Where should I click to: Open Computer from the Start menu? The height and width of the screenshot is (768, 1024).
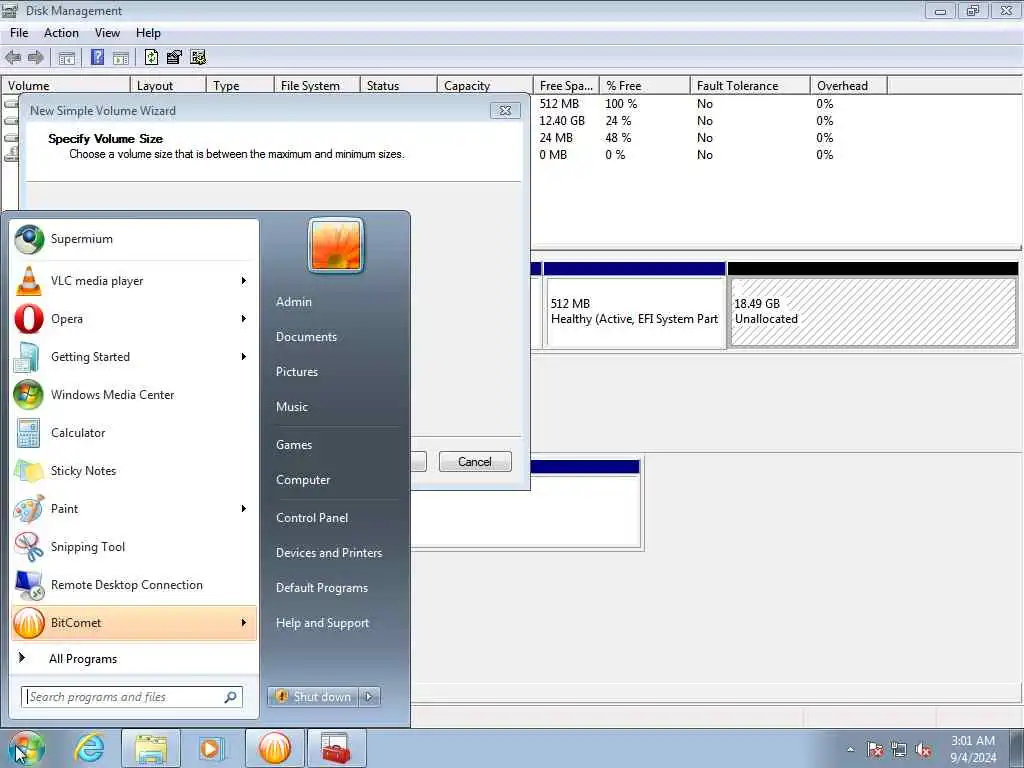click(303, 480)
